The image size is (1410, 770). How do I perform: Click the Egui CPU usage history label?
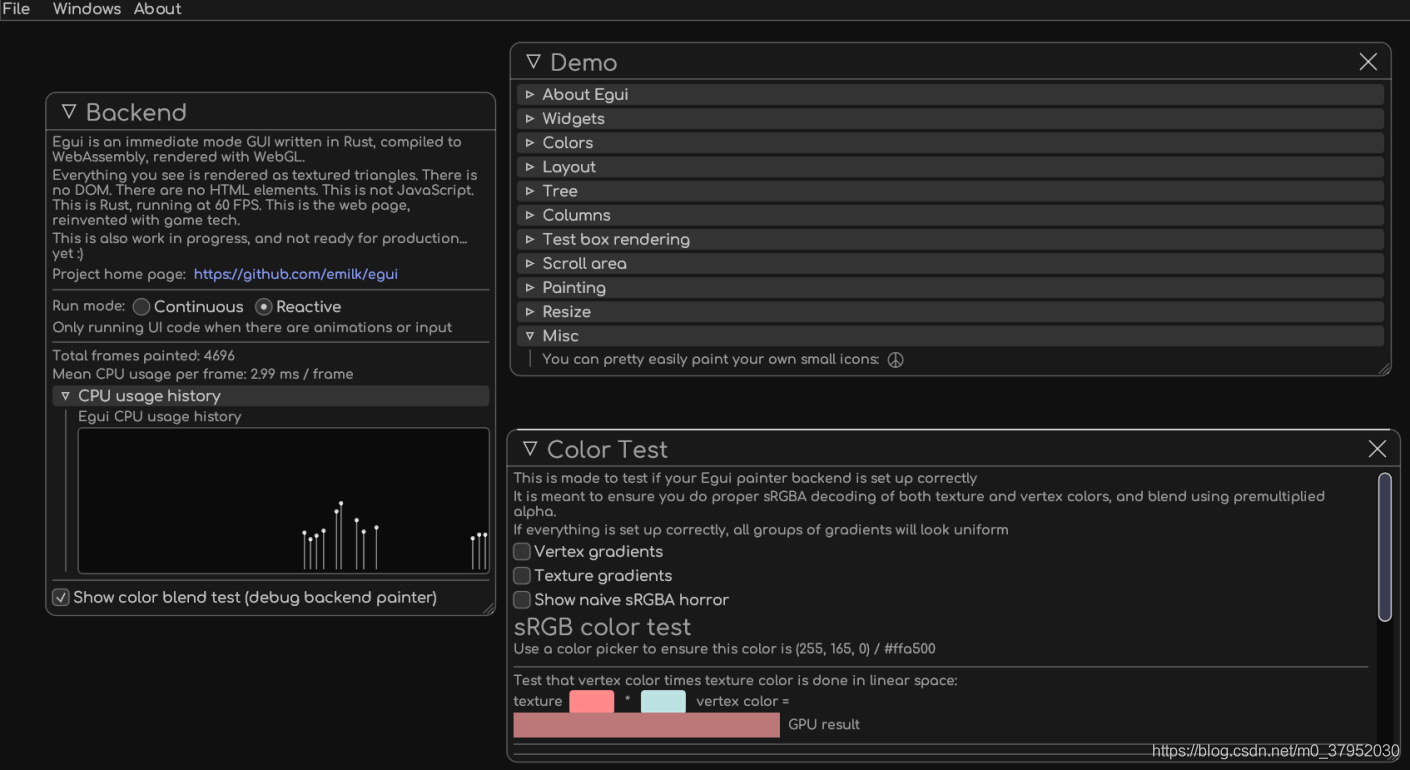pos(160,416)
